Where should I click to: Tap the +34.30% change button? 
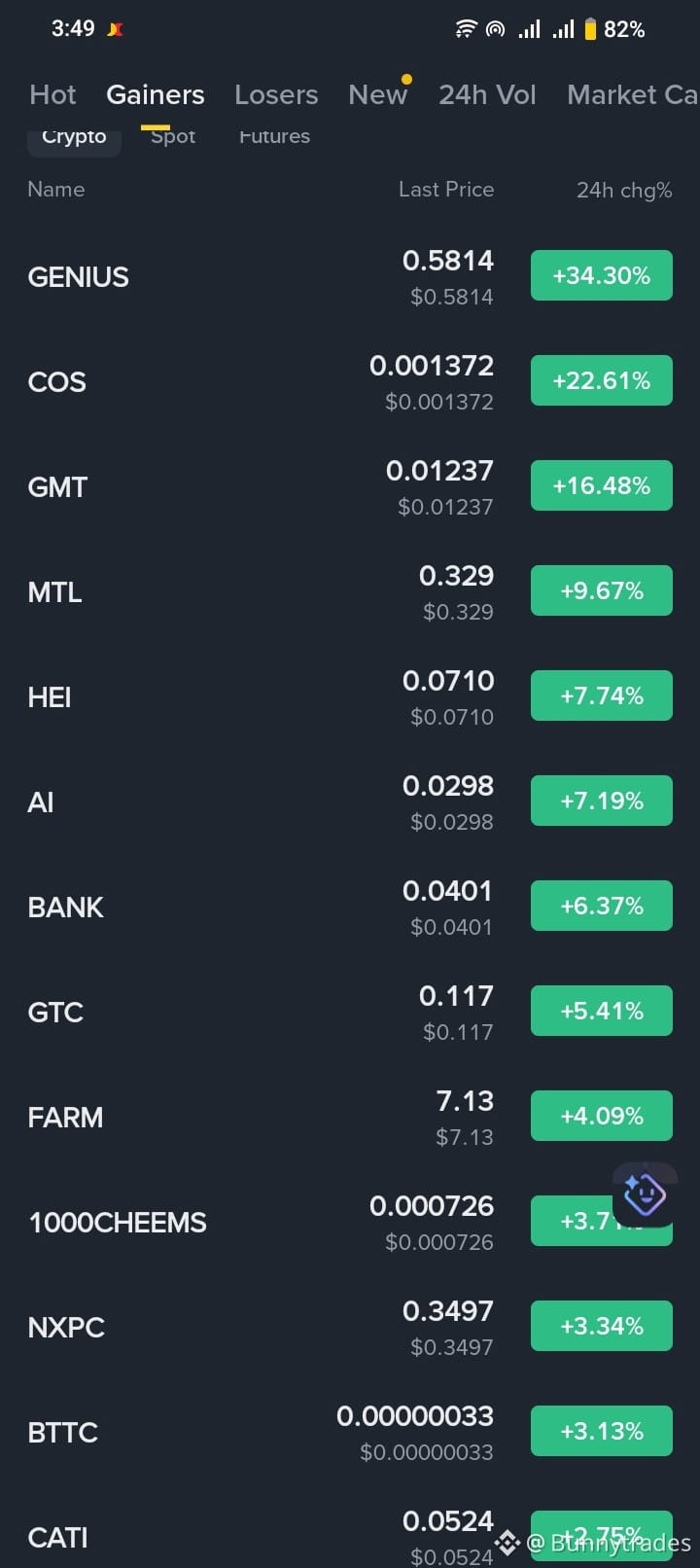(602, 275)
